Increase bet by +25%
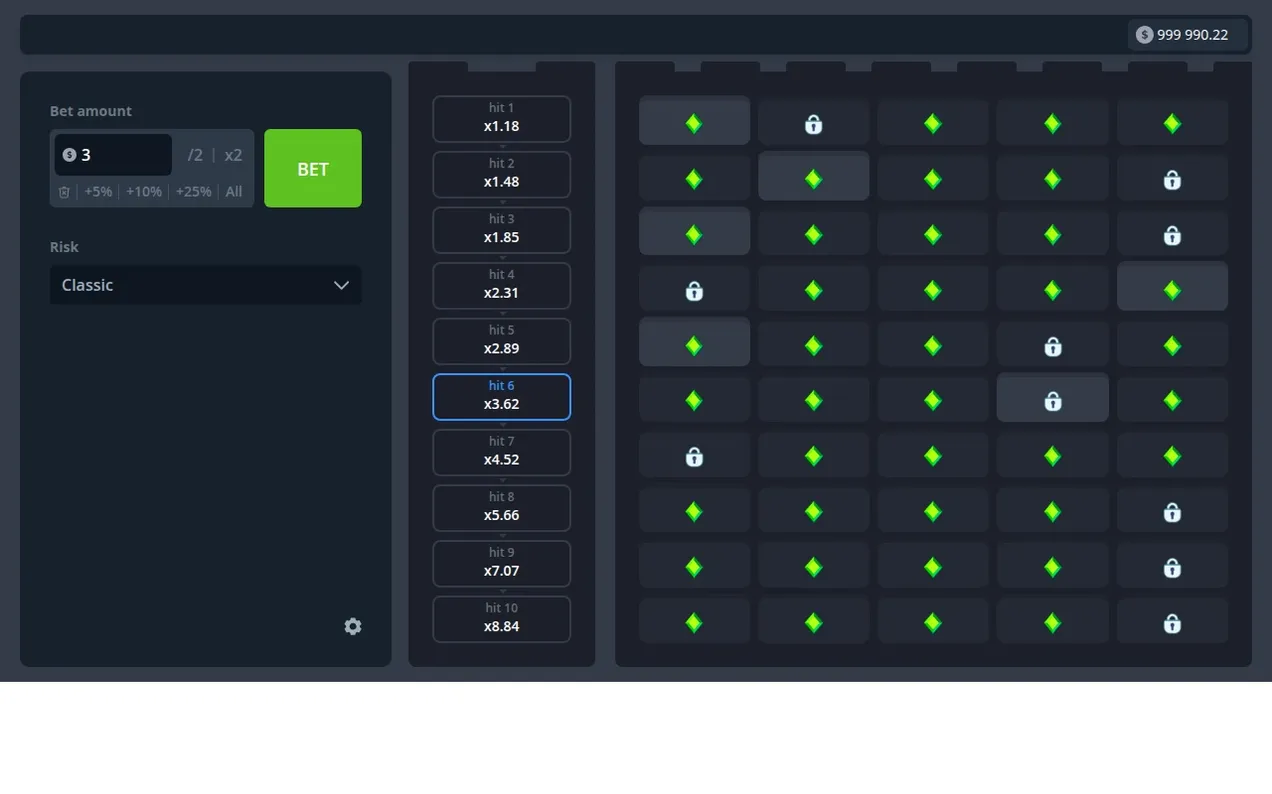The image size is (1272, 794). click(193, 192)
